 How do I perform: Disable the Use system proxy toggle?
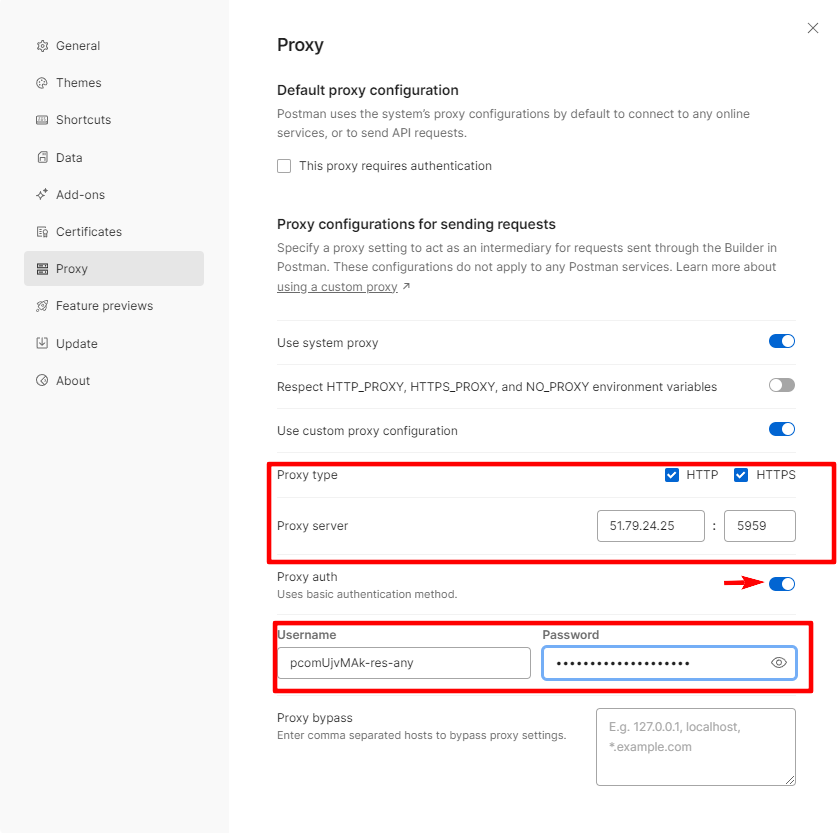pyautogui.click(x=781, y=342)
